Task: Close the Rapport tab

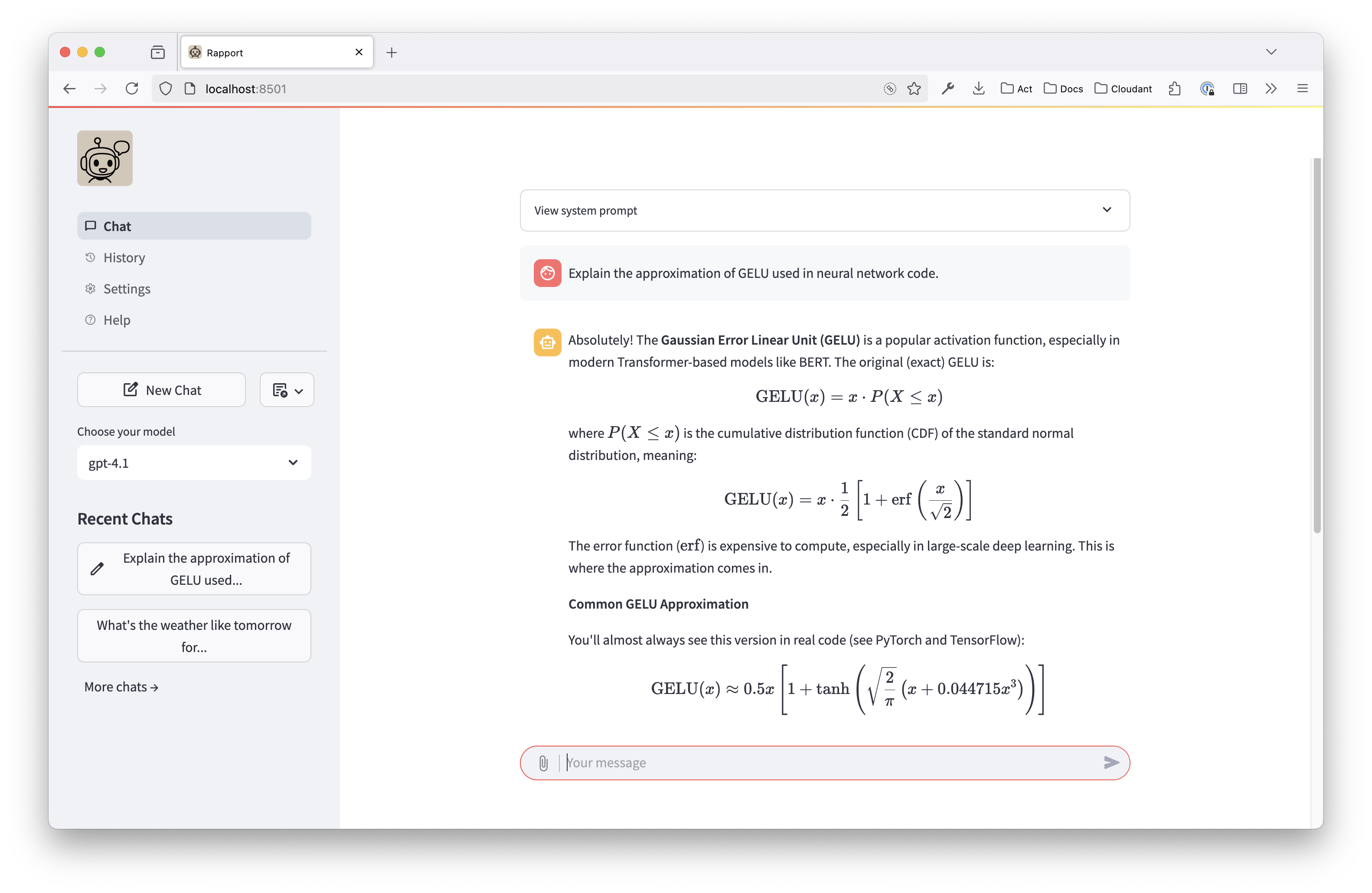Action: click(359, 52)
